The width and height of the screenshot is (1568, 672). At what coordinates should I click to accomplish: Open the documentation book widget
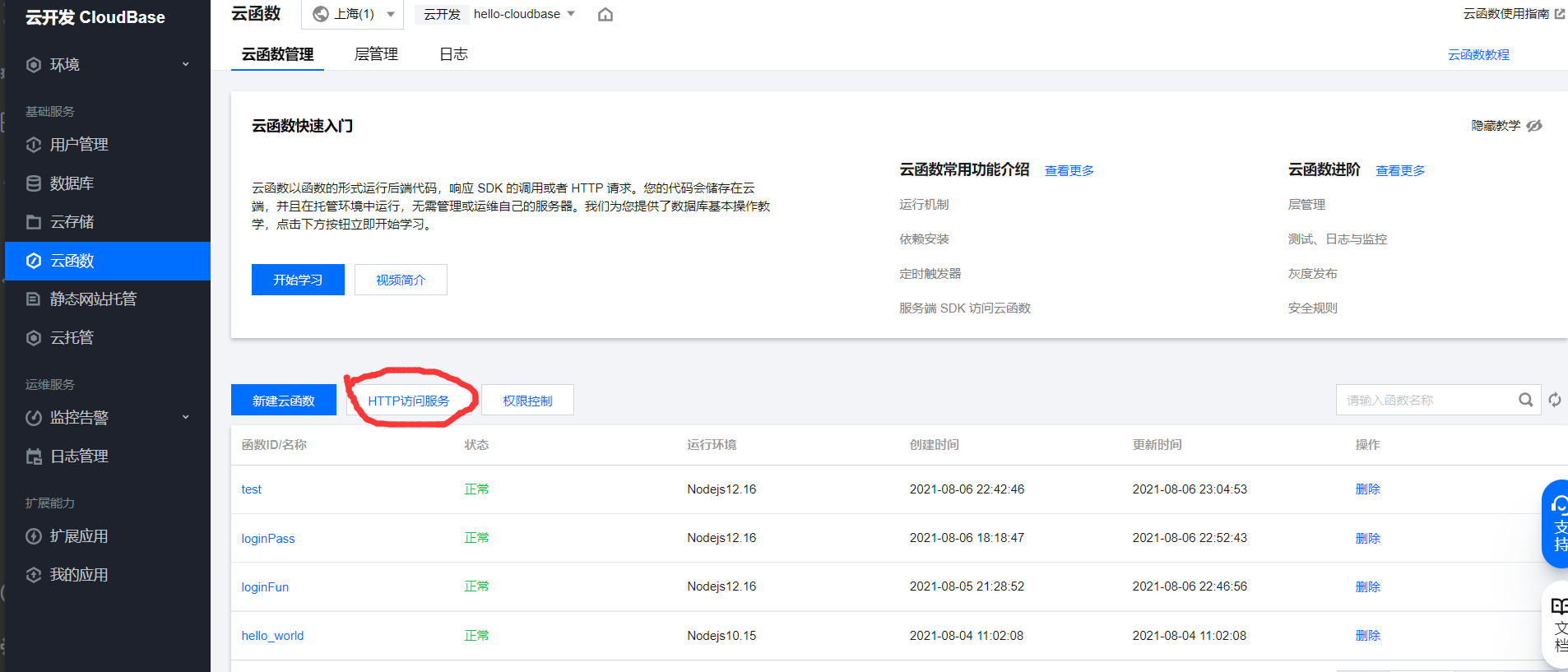pos(1556,625)
